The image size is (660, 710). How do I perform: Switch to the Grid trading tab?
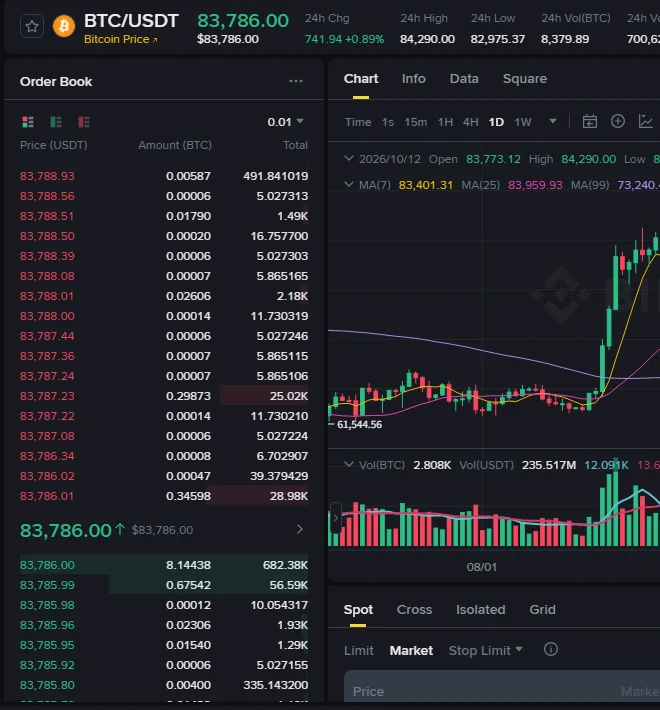point(542,610)
